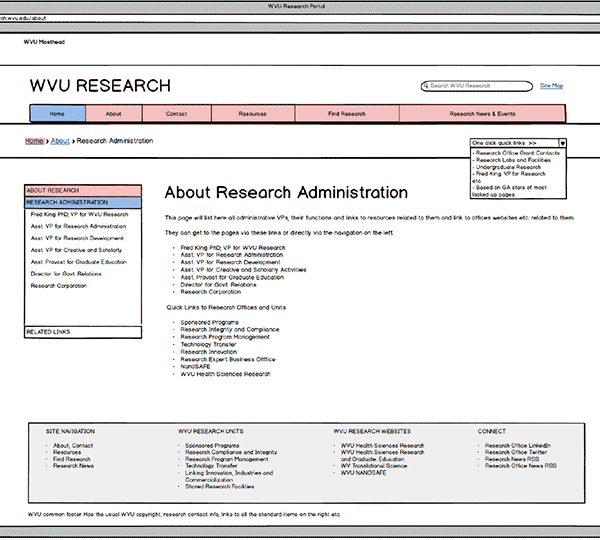Open NanoSAFE link in main content

[196, 367]
